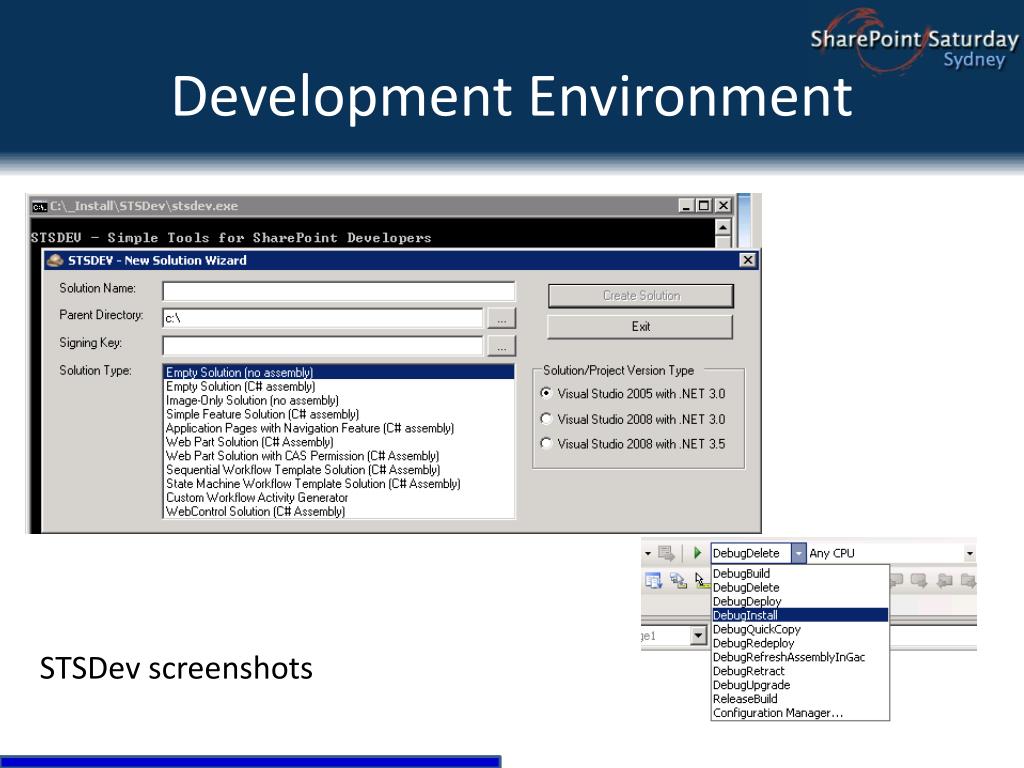
Task: Select 'State Machine Workflow Template Solution' type
Action: [x=338, y=484]
